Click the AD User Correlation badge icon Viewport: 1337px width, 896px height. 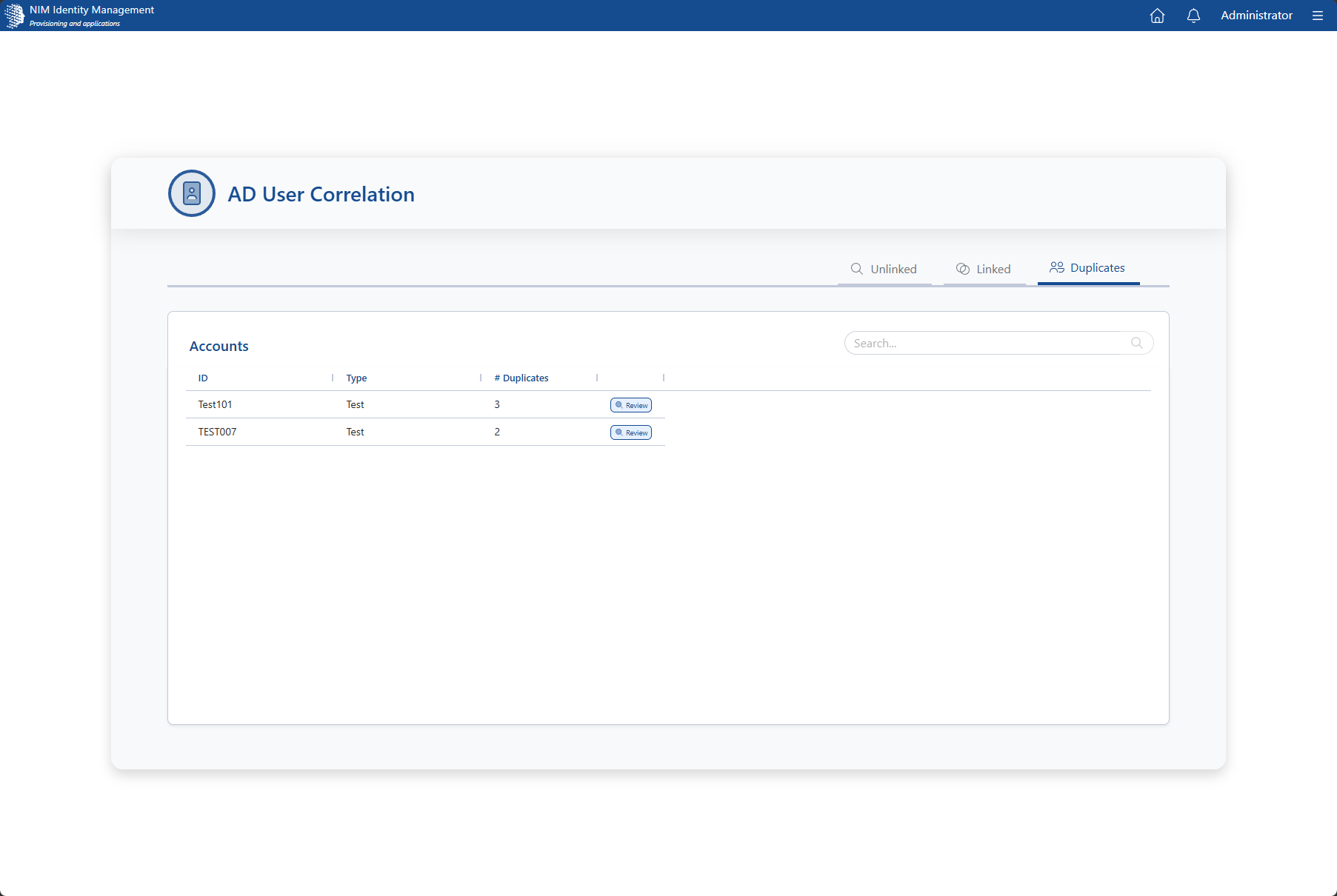coord(192,193)
